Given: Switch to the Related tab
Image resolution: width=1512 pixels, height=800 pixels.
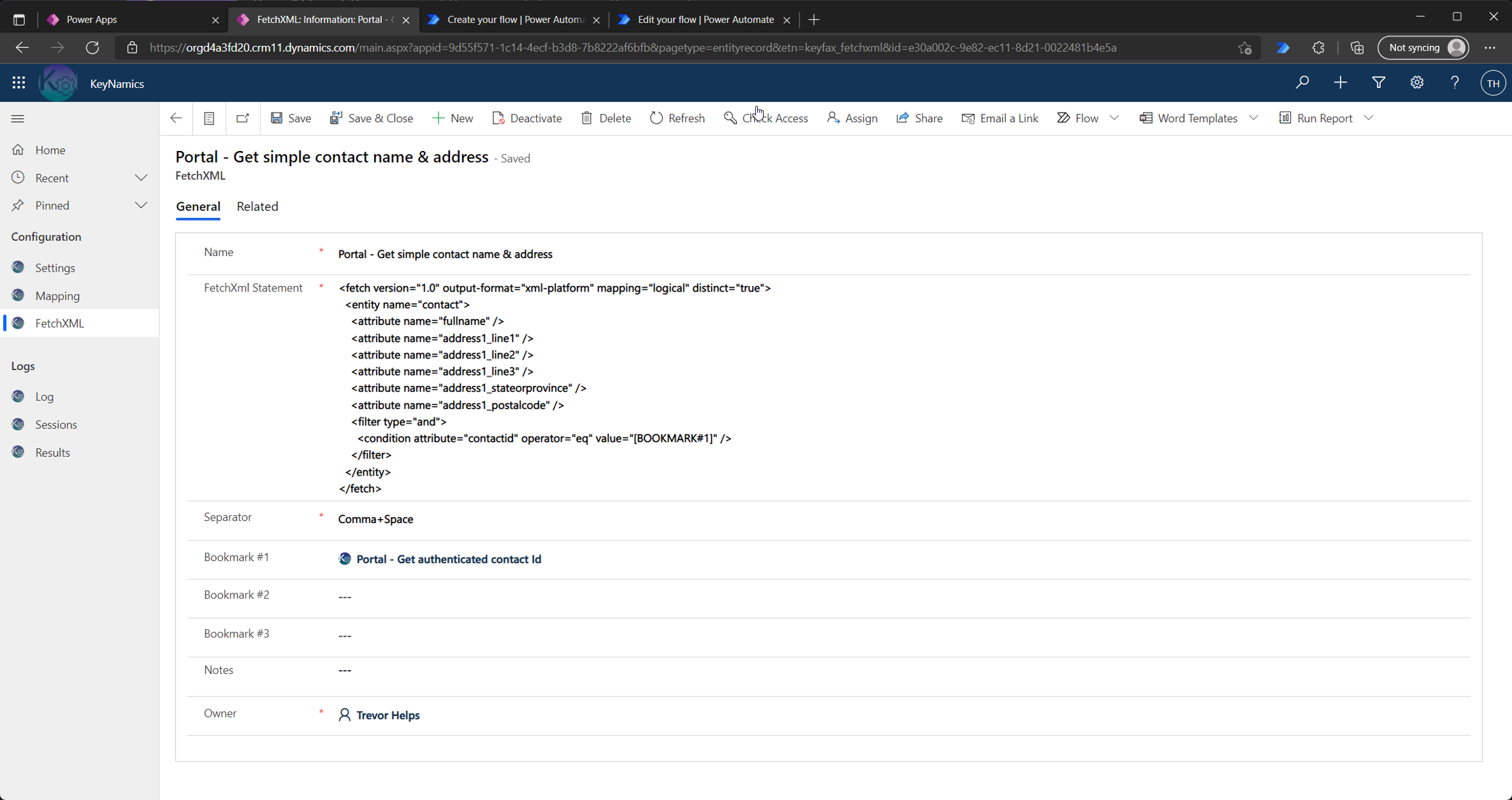Looking at the screenshot, I should tap(257, 207).
